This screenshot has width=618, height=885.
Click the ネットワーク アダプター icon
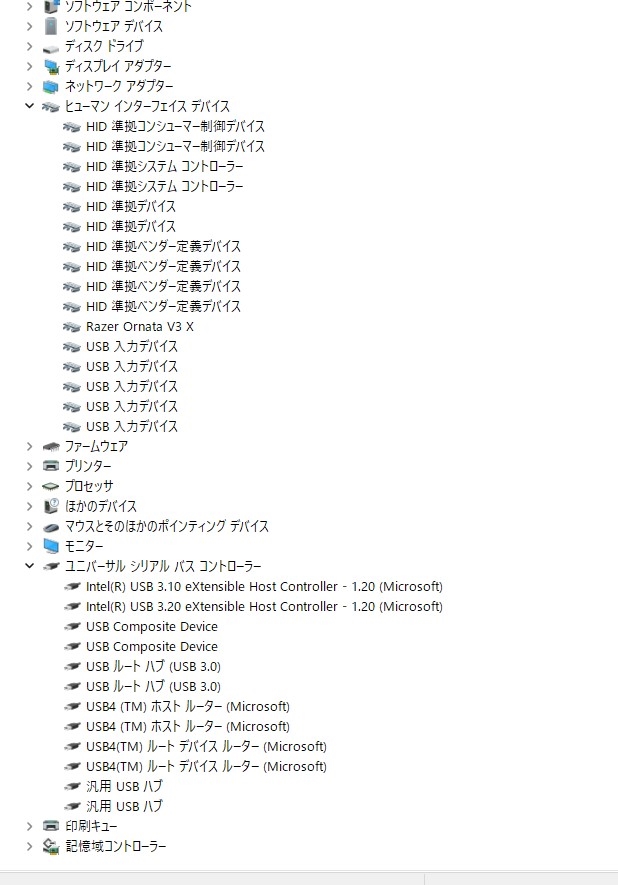(x=51, y=86)
